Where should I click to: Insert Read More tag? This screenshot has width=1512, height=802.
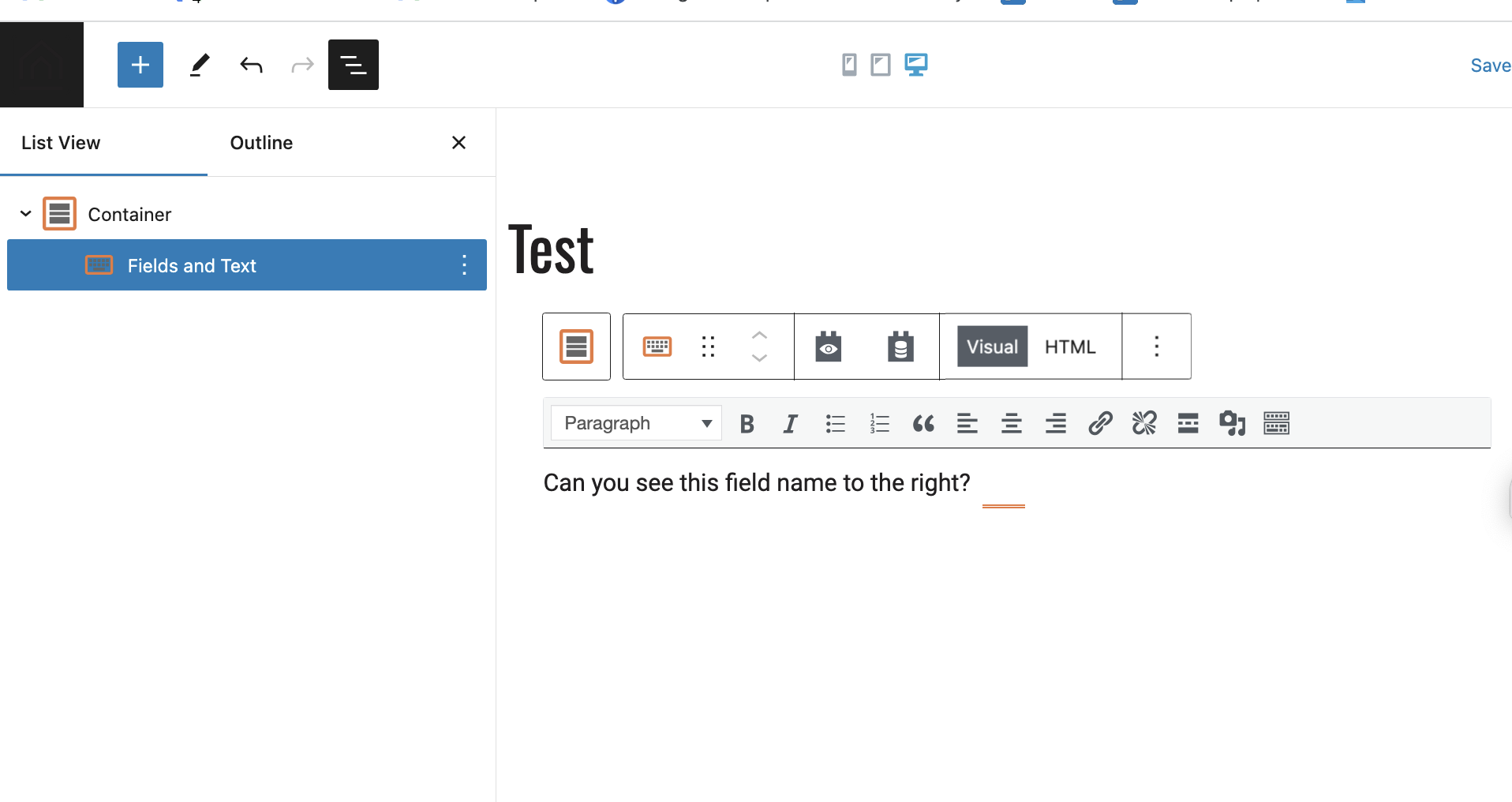click(1188, 424)
